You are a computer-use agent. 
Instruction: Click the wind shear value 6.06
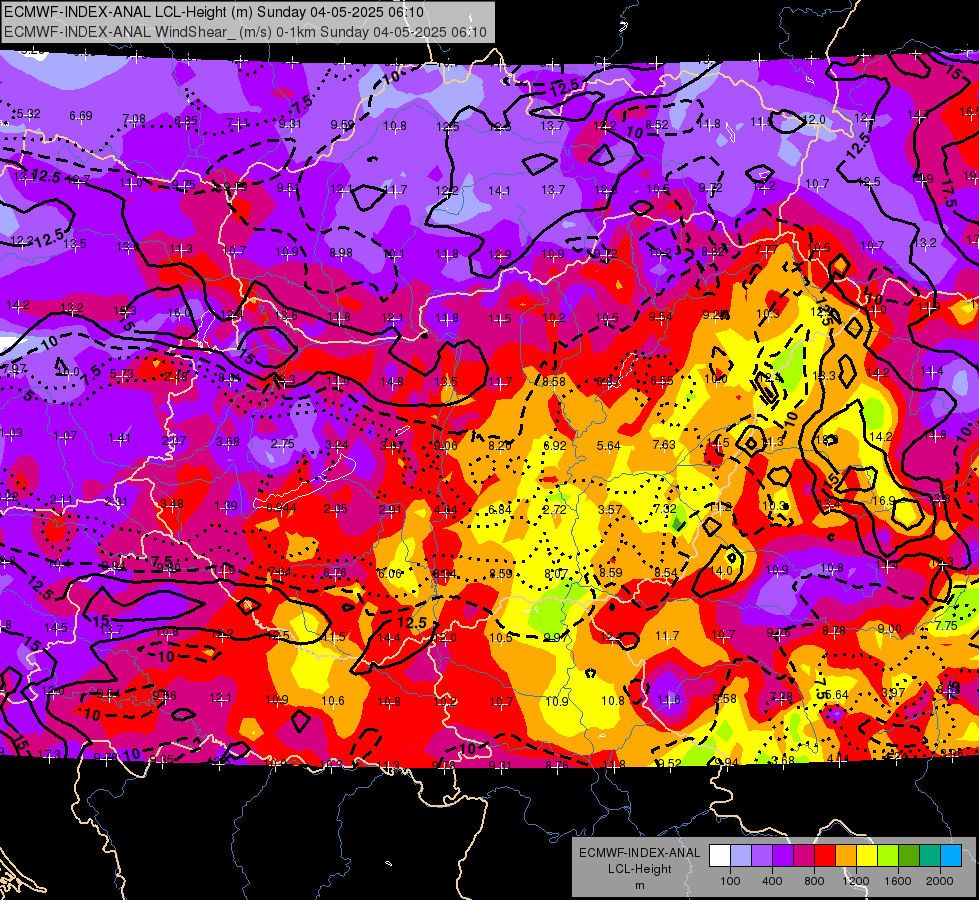point(390,573)
